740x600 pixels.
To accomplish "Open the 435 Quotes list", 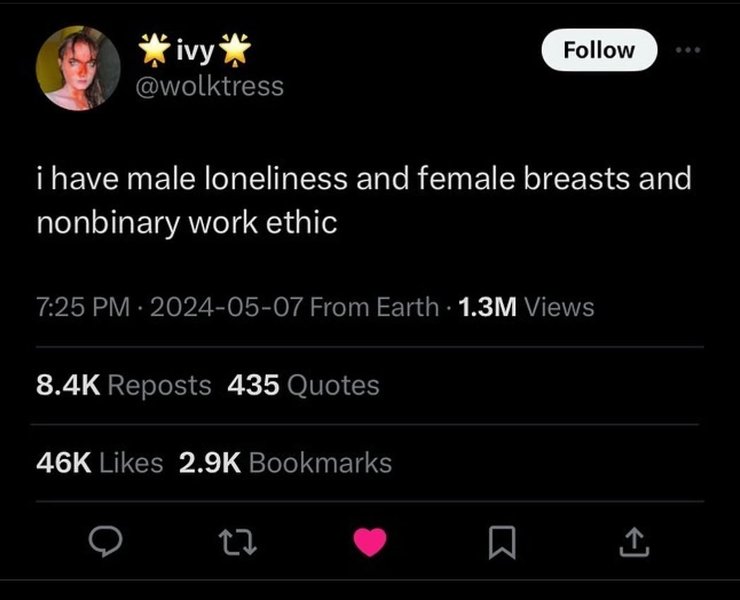I will 303,385.
